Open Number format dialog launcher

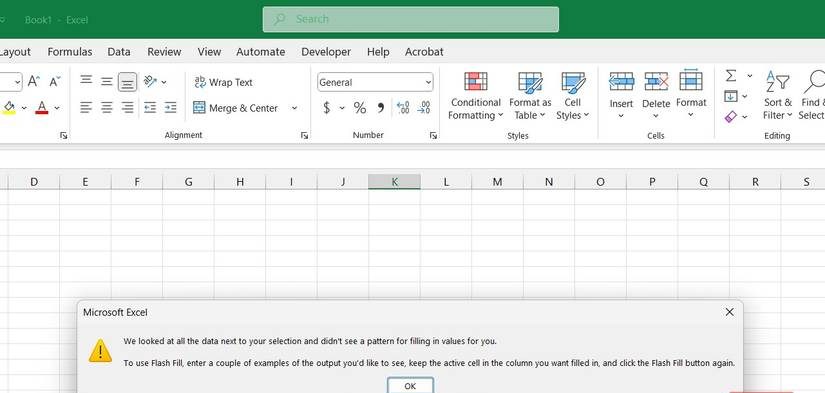pyautogui.click(x=433, y=135)
